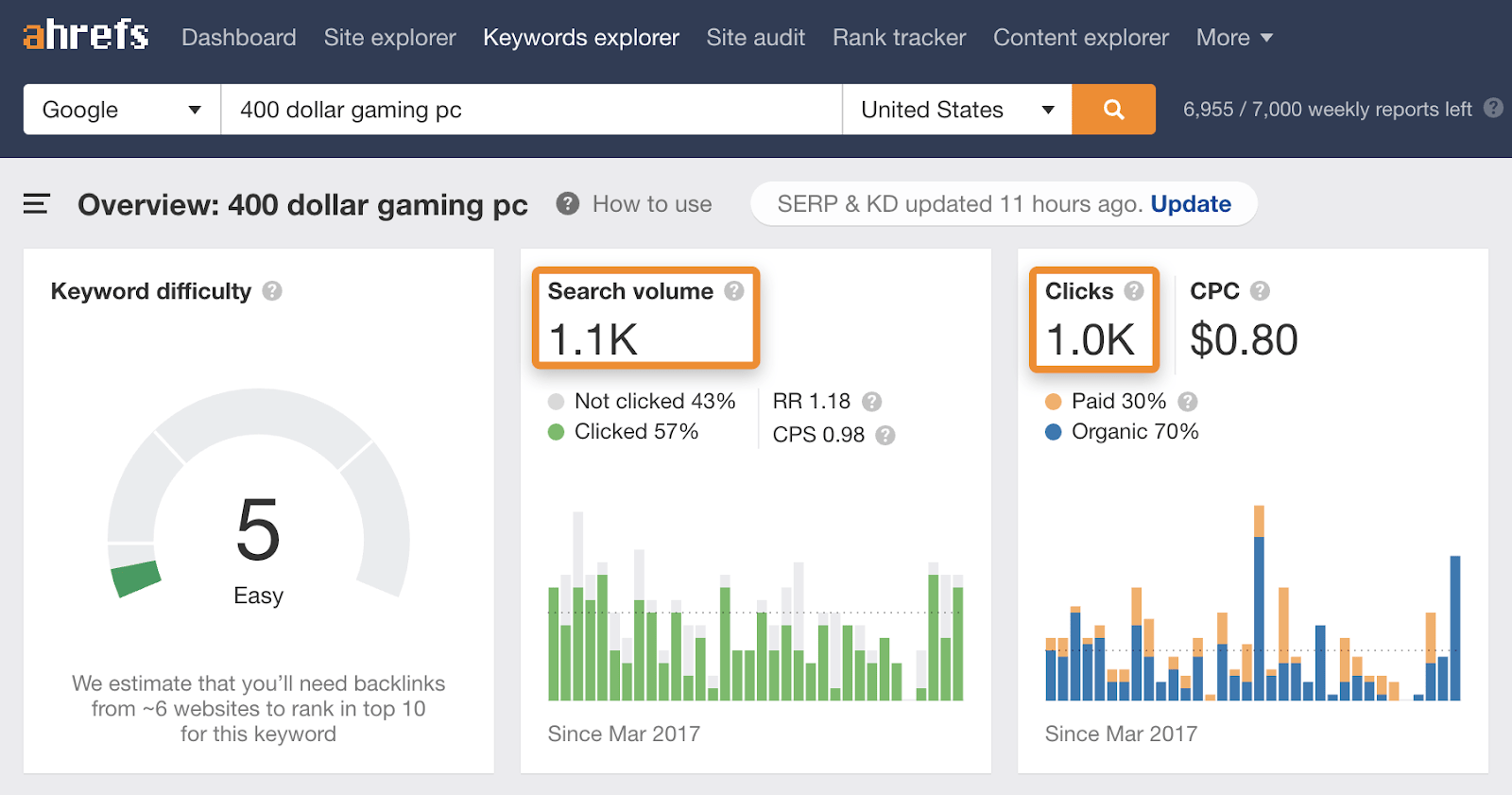Click the ahrefs logo
The height and width of the screenshot is (795, 1512).
[86, 36]
